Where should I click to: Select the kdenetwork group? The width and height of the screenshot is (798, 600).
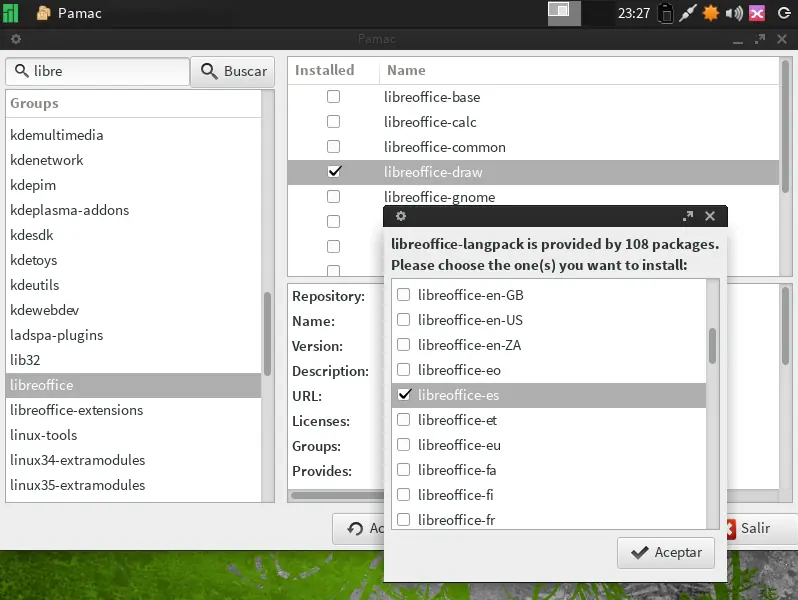(133, 160)
